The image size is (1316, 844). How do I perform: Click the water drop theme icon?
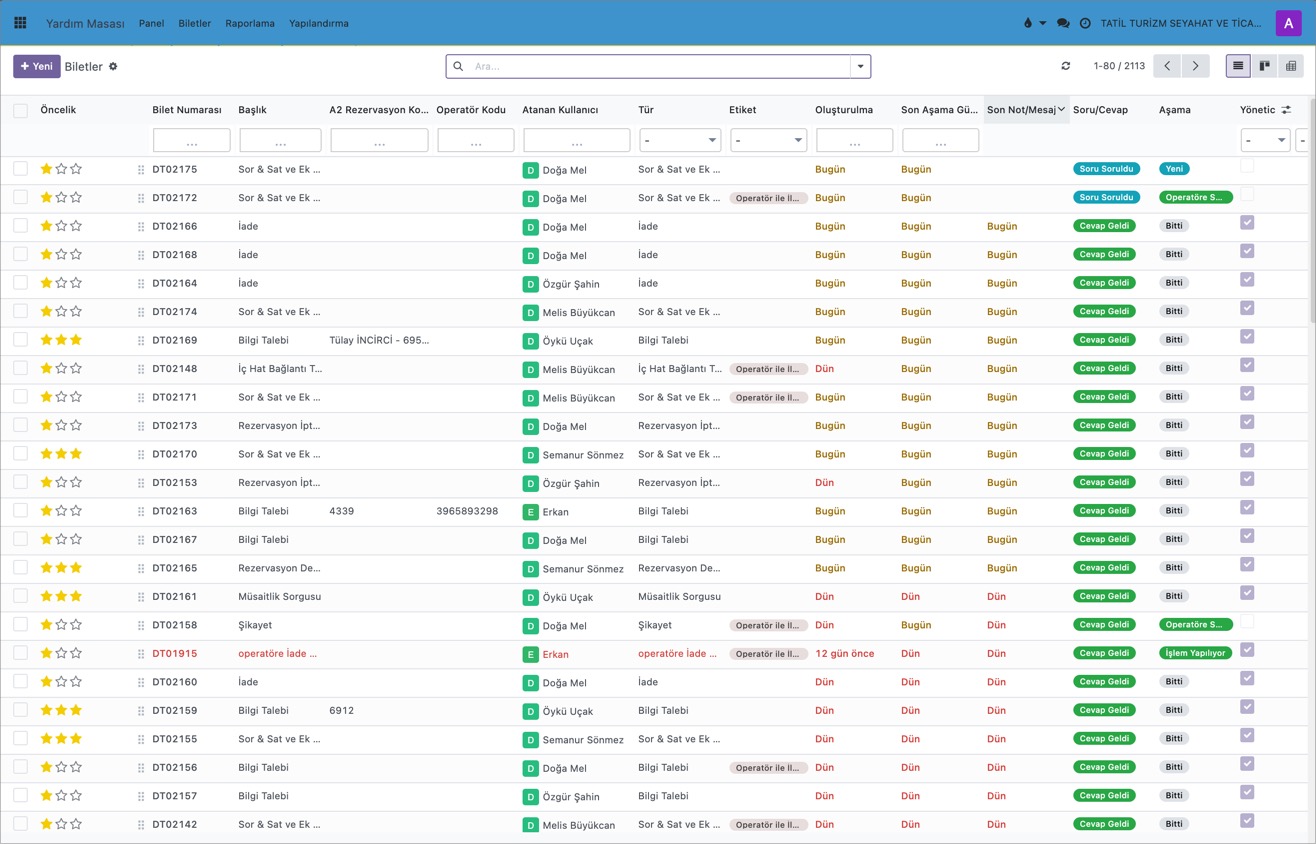pos(1028,23)
